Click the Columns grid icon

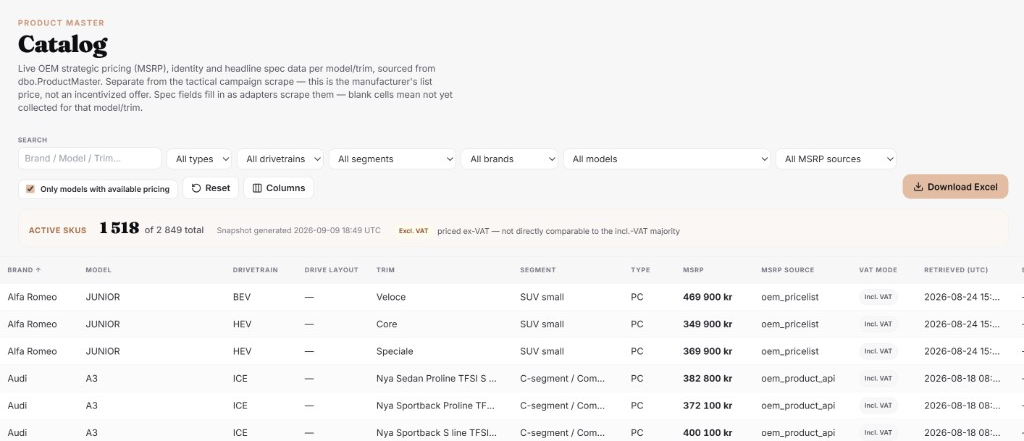[257, 188]
